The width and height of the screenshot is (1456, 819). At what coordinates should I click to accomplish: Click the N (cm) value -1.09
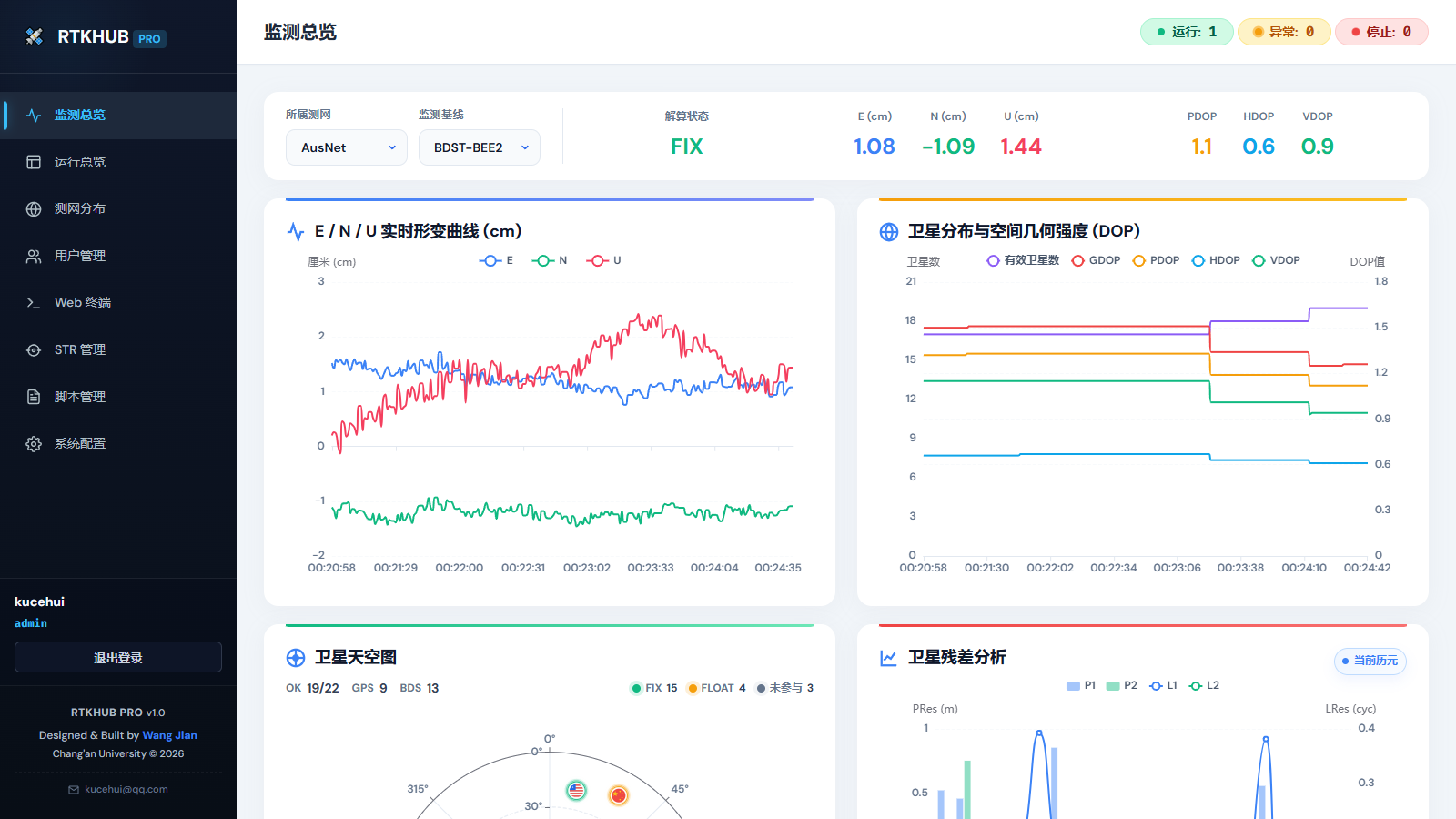(948, 147)
